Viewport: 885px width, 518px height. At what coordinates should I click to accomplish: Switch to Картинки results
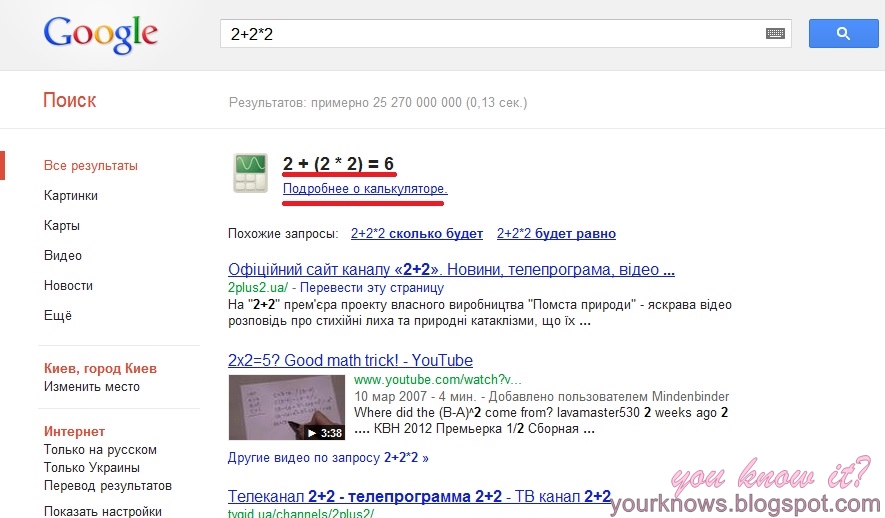pos(71,196)
